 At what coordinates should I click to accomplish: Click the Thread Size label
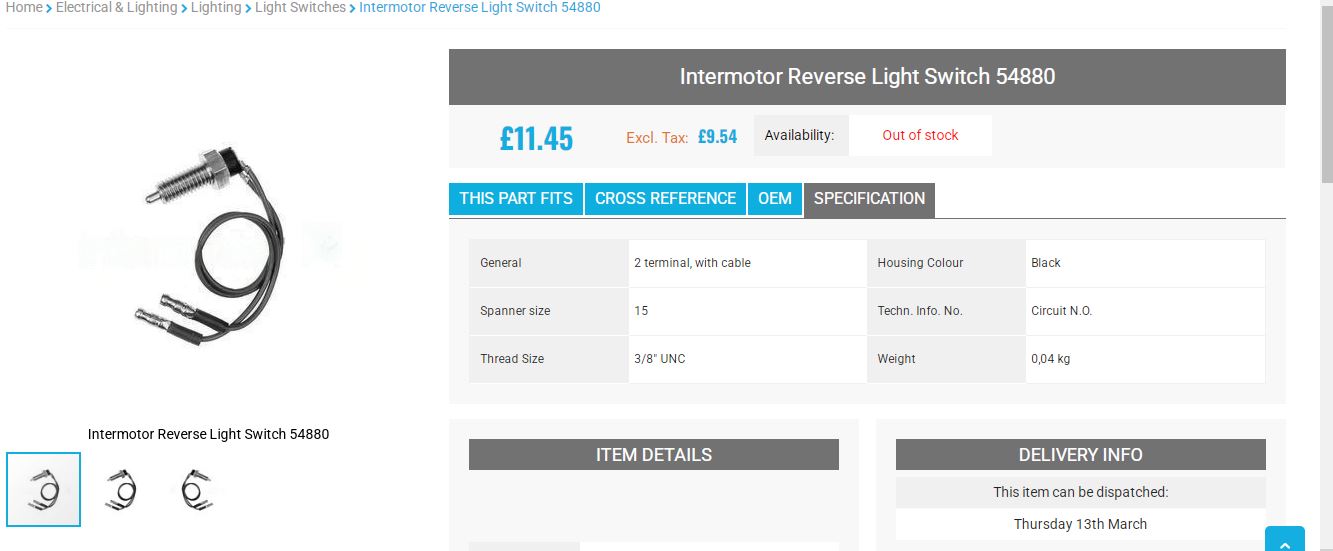tap(512, 359)
